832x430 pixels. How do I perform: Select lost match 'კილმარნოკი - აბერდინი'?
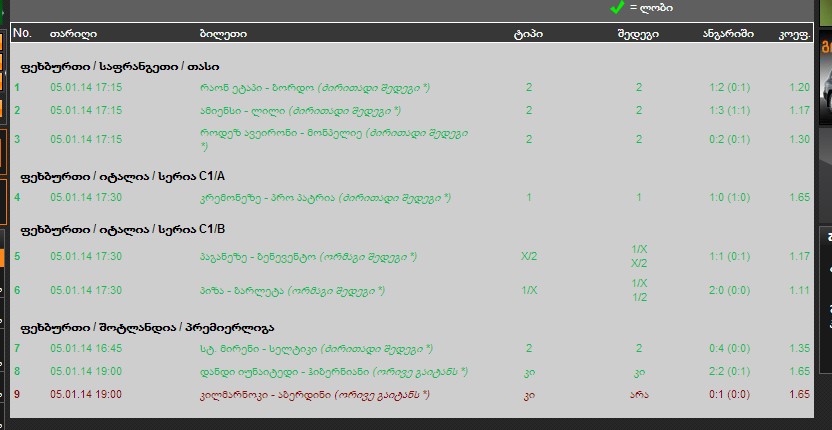pyautogui.click(x=266, y=395)
